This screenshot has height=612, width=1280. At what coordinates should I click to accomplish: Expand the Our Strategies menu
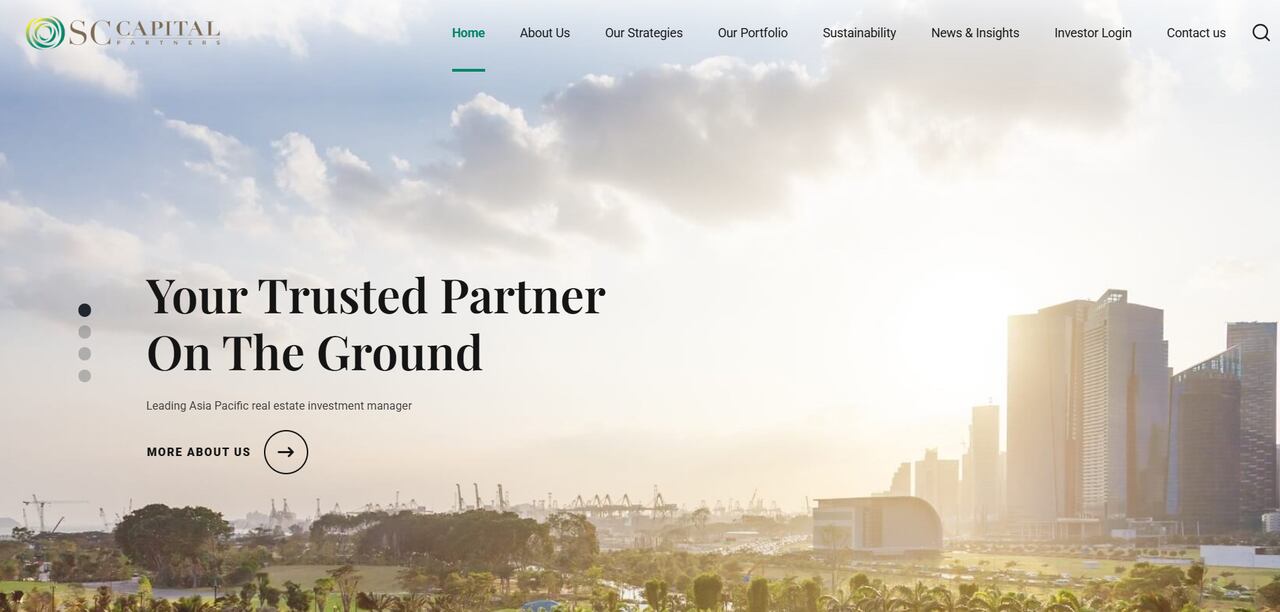[644, 33]
